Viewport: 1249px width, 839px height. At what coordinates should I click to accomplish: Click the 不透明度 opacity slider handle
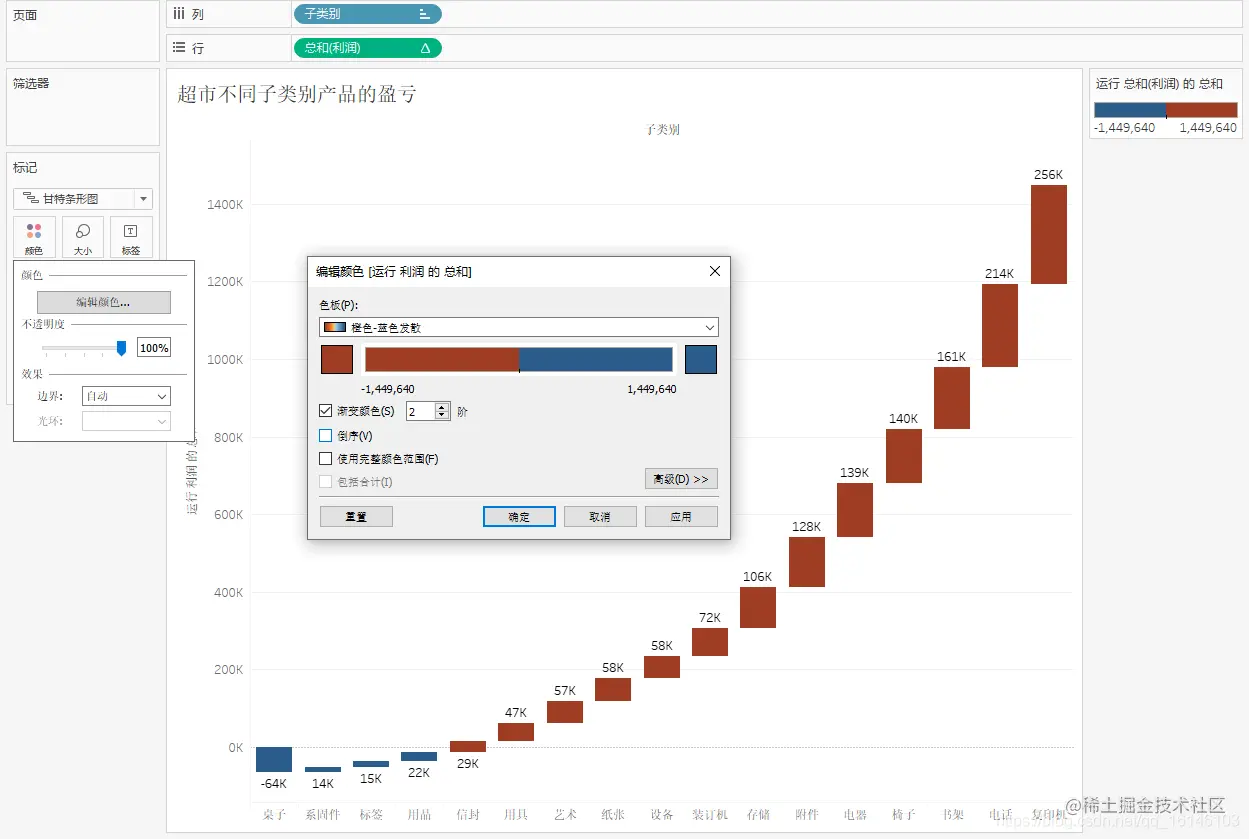click(122, 348)
